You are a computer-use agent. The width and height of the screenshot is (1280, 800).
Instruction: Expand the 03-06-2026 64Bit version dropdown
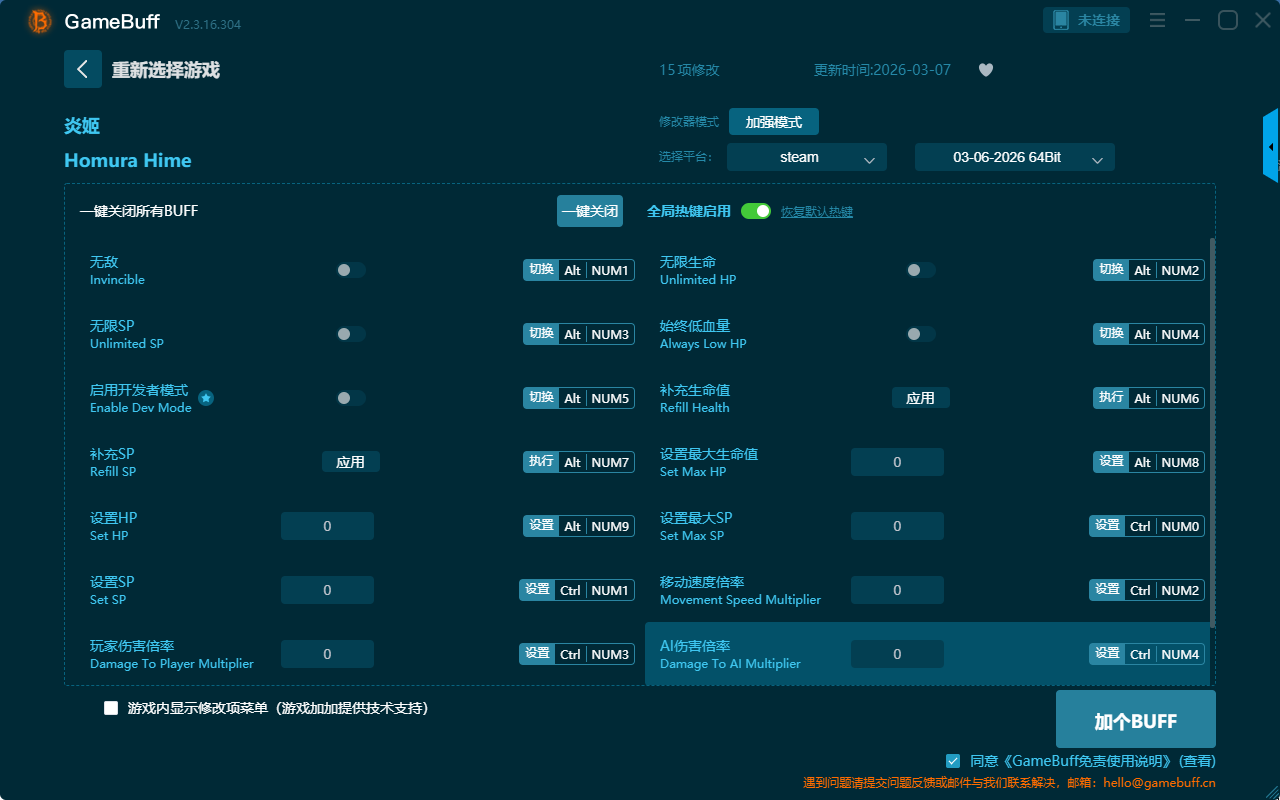(1014, 157)
